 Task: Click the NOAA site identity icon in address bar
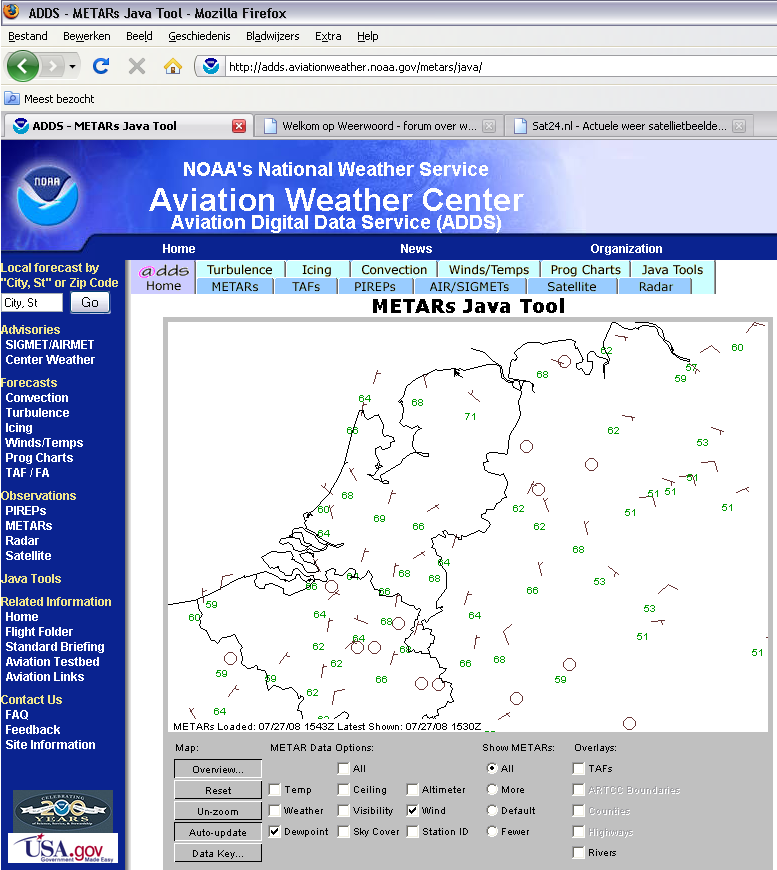tap(211, 67)
